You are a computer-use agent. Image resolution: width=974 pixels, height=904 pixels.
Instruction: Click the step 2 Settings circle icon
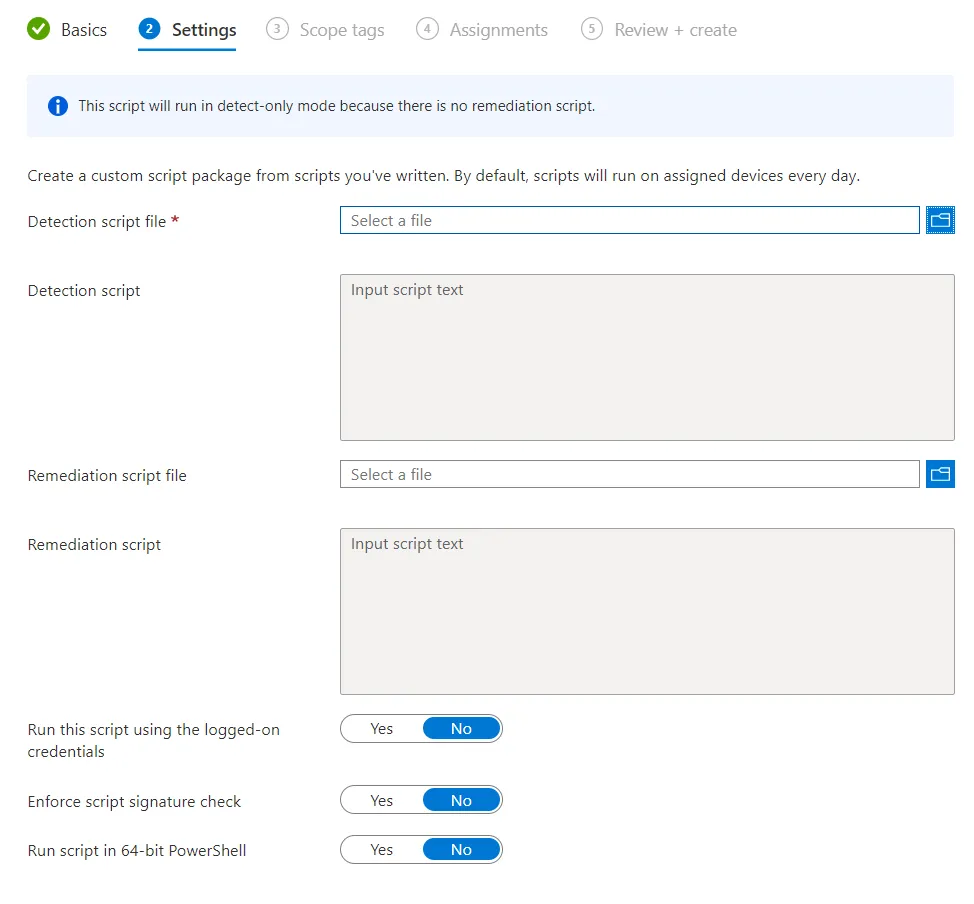(x=149, y=29)
